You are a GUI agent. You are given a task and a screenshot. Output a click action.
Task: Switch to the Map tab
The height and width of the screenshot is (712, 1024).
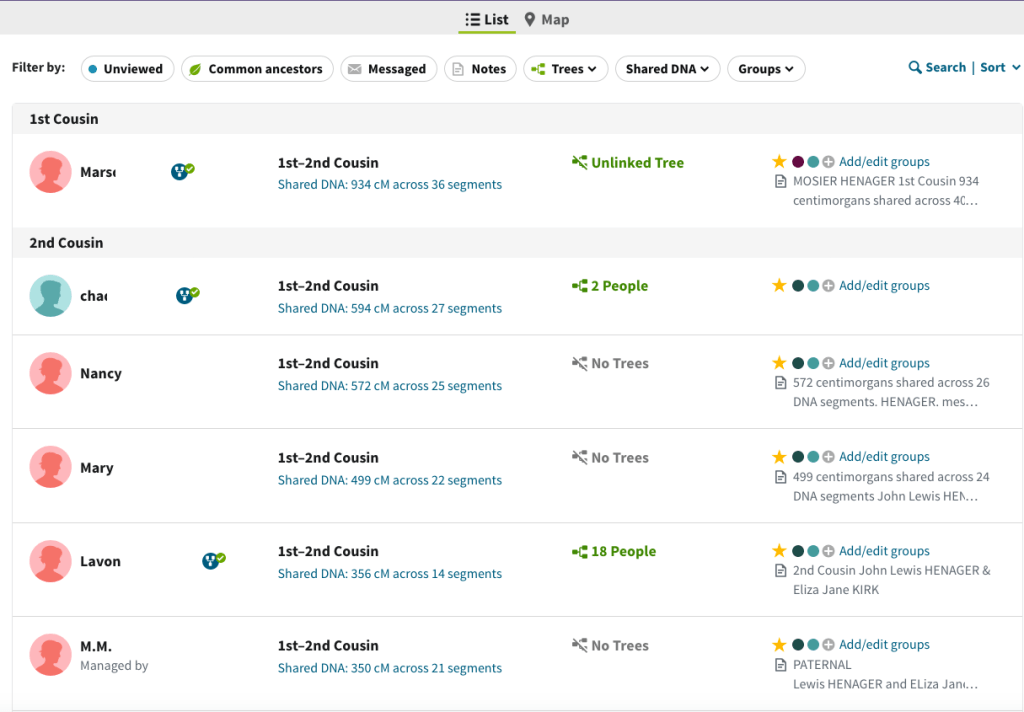point(546,20)
